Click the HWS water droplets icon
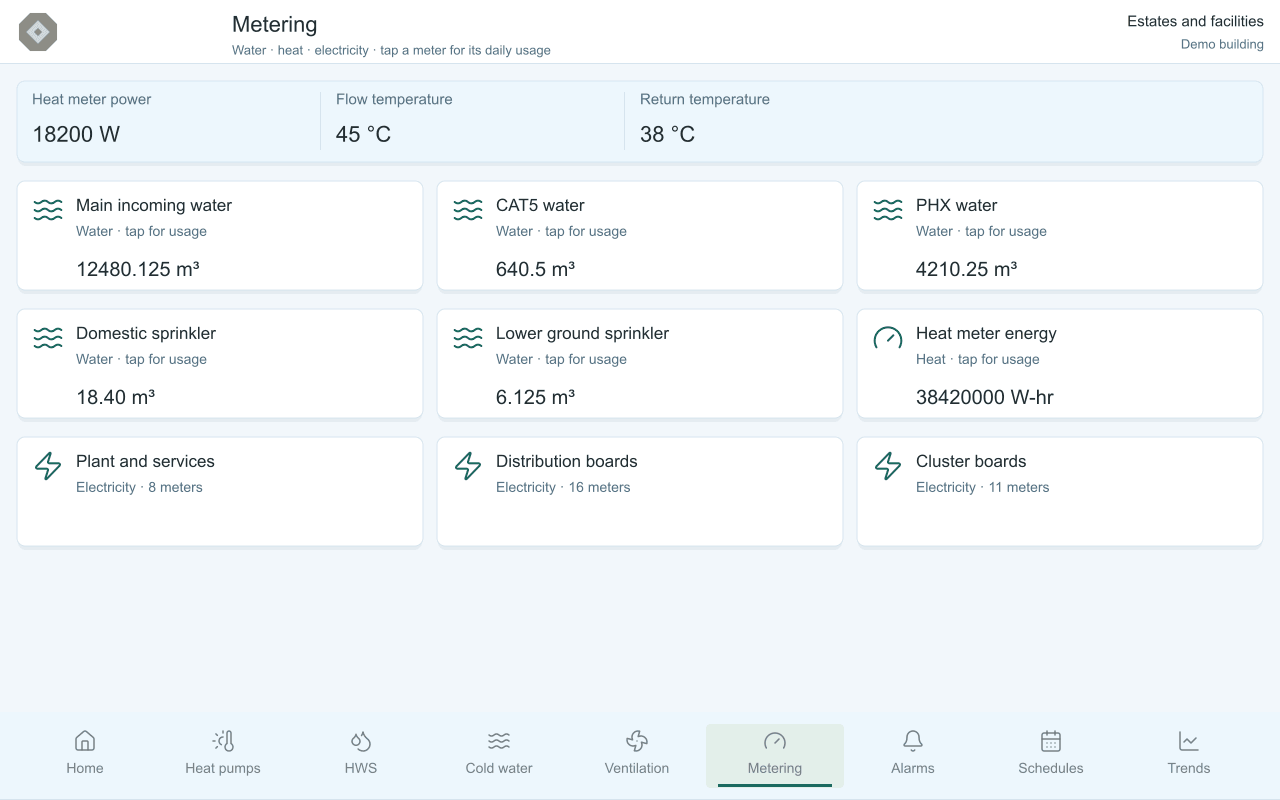 [361, 741]
